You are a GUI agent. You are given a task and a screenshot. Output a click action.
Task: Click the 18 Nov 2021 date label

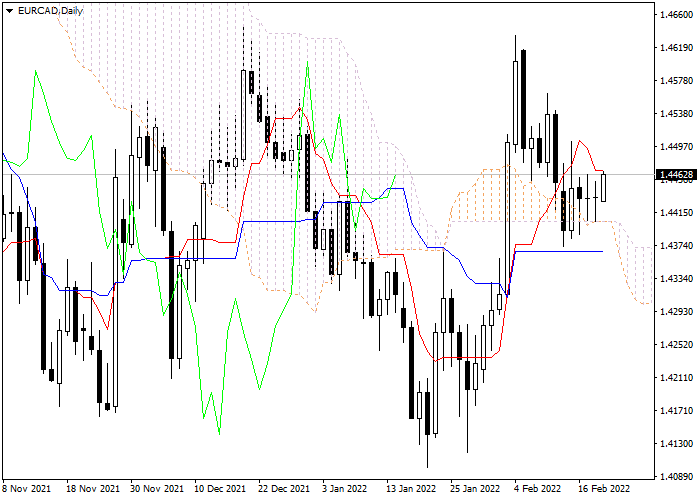[x=93, y=489]
